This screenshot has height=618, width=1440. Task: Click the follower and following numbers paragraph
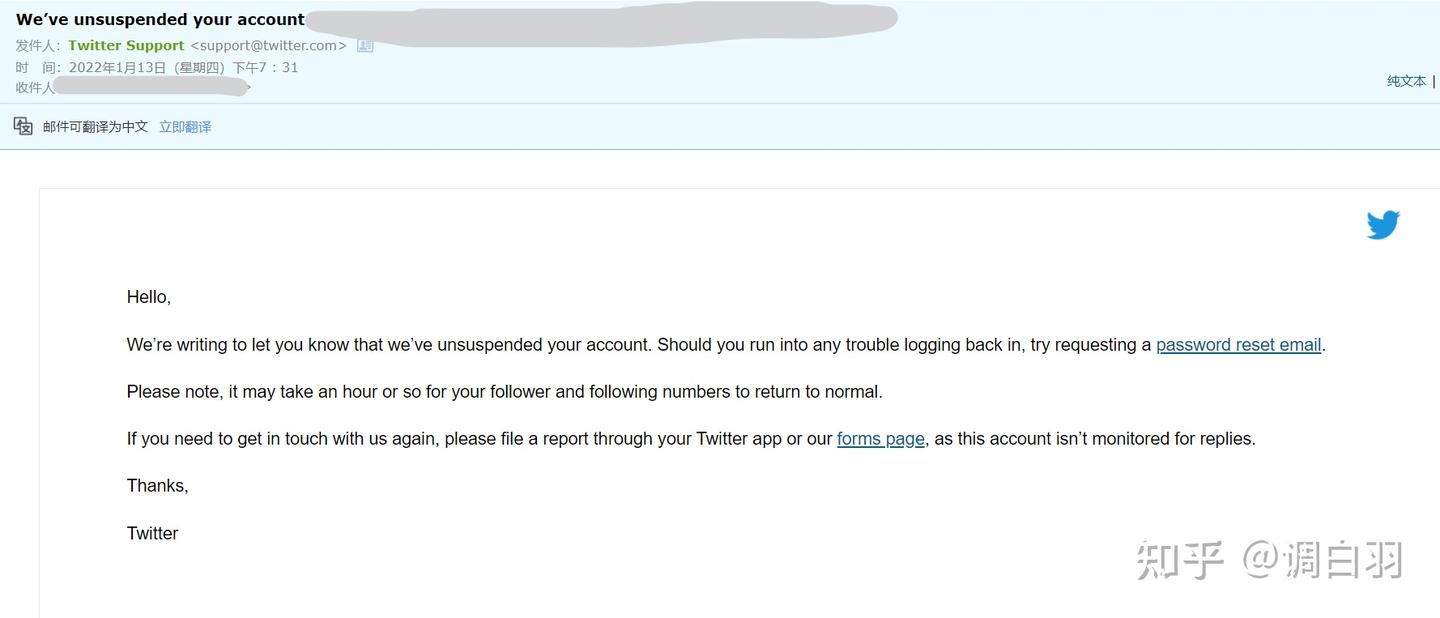point(504,392)
